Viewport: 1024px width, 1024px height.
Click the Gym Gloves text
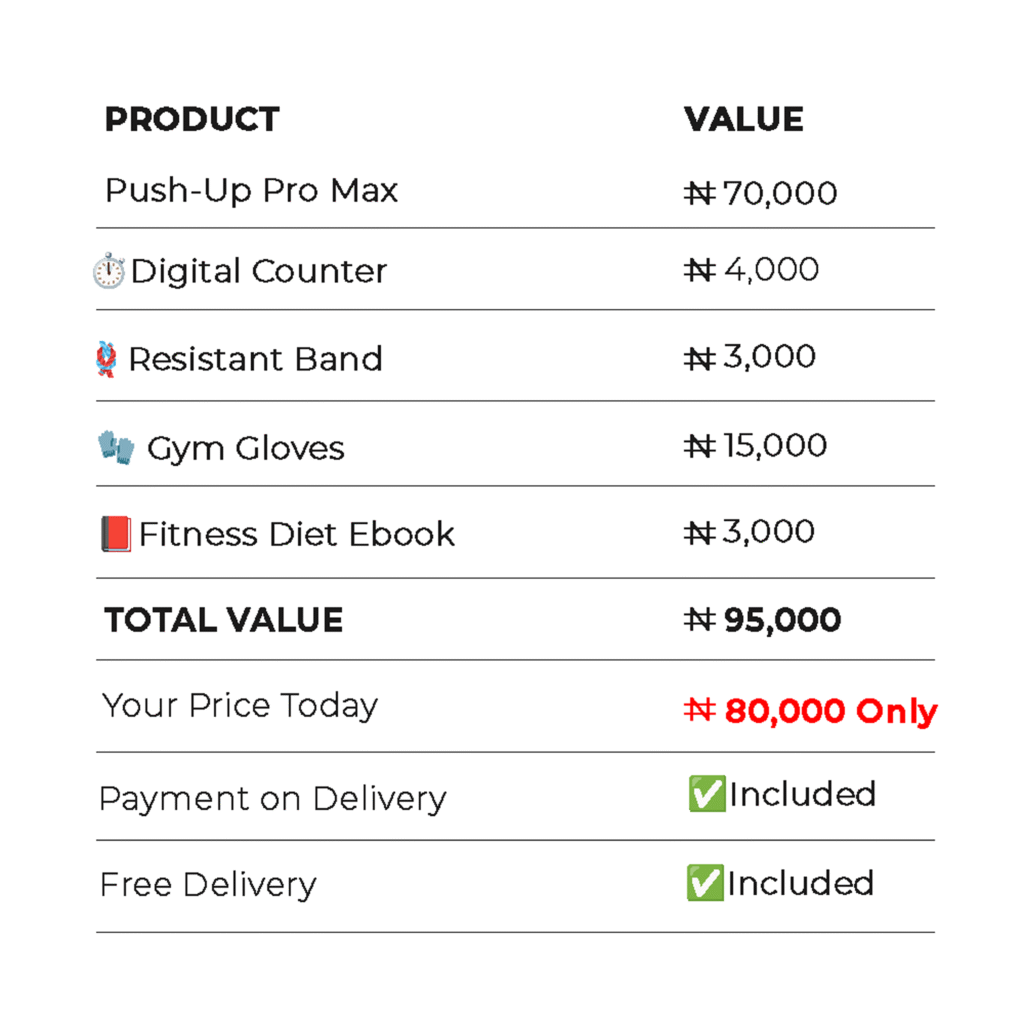[246, 449]
